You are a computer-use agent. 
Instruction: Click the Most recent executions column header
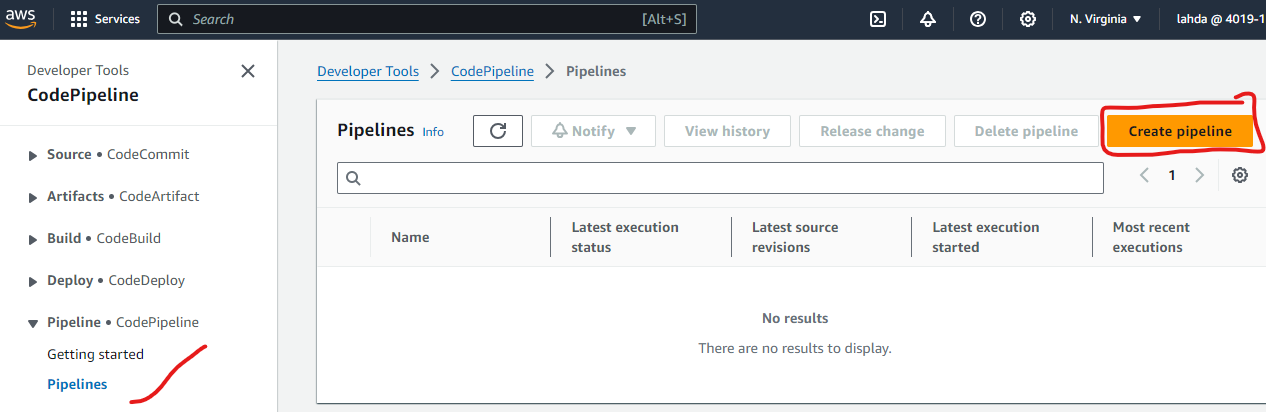[1151, 237]
